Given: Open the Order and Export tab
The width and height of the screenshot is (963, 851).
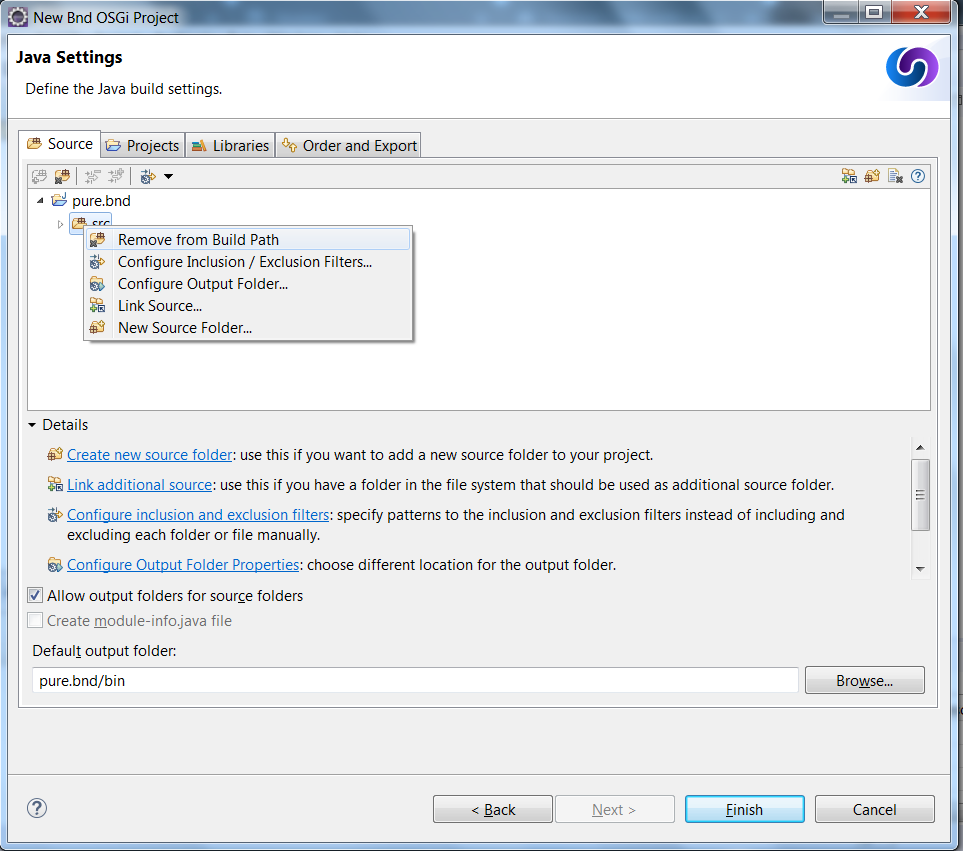Looking at the screenshot, I should [x=348, y=144].
